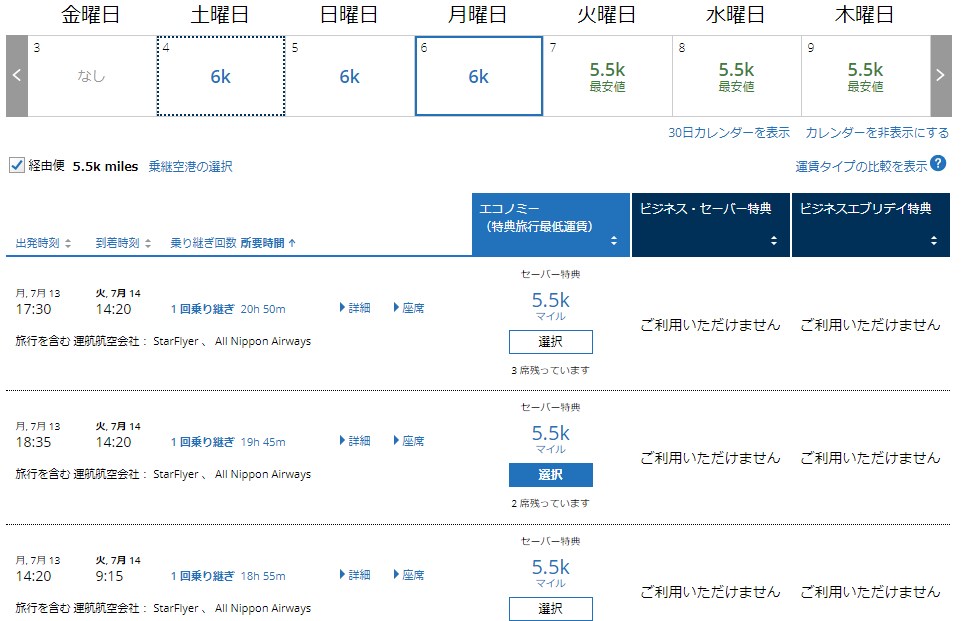Expand 詳細 for 17:30 departure flight
This screenshot has height=621, width=972.
355,307
